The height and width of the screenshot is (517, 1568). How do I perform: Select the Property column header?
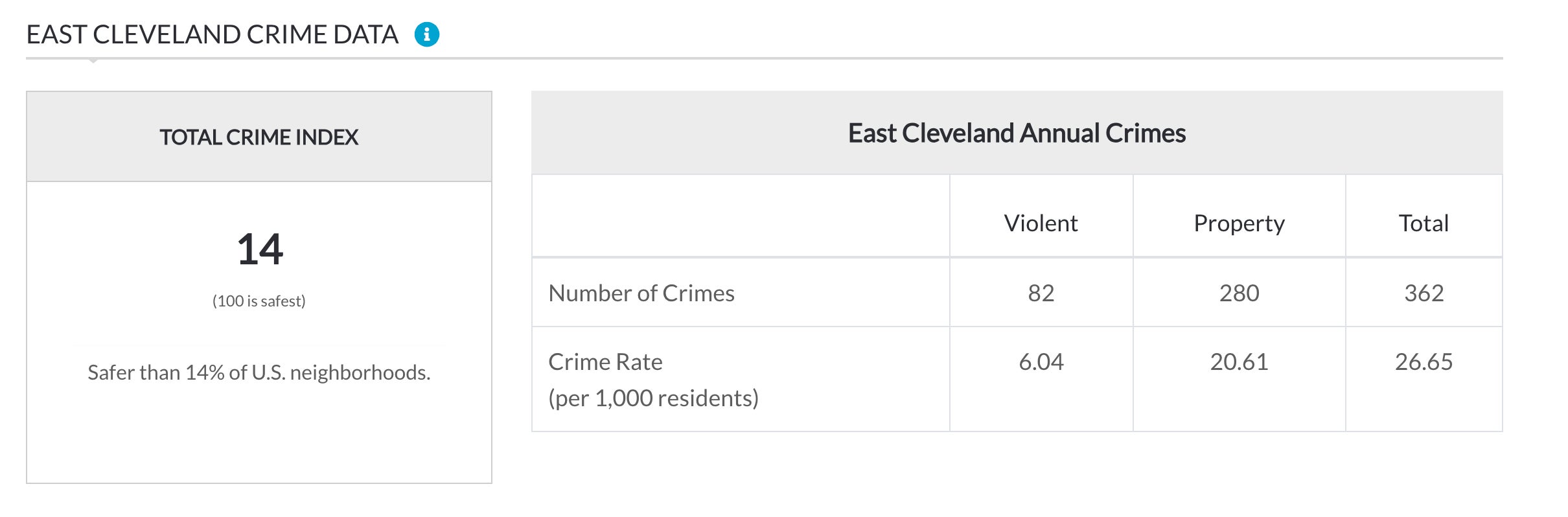[1239, 224]
